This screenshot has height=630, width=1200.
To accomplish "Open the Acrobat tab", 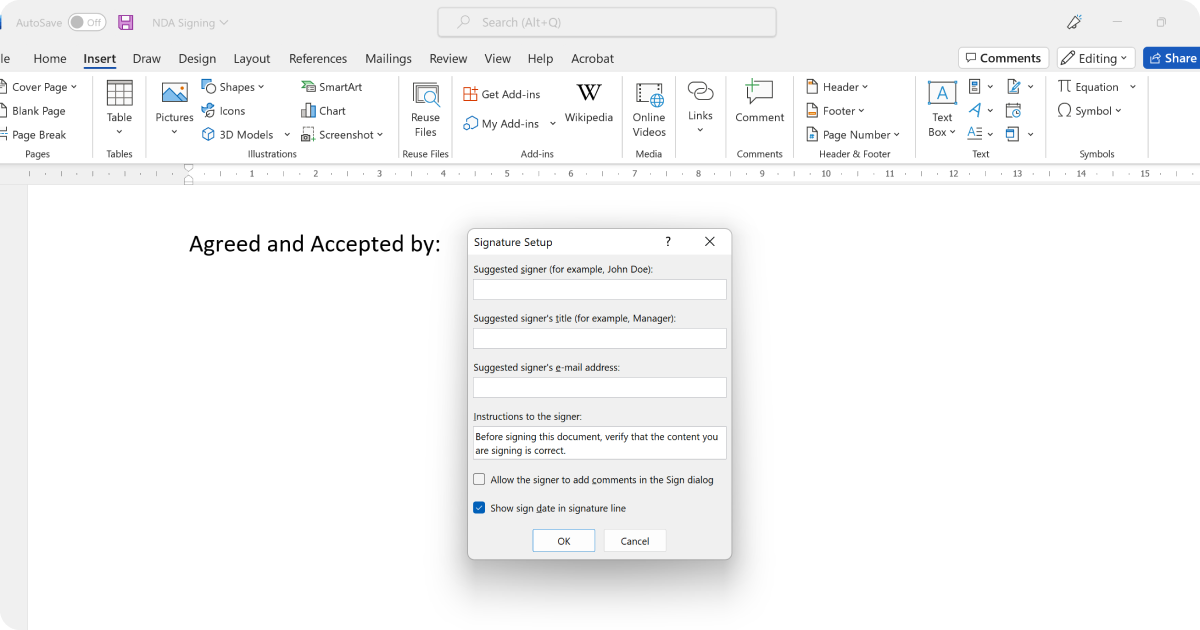I will [x=592, y=59].
